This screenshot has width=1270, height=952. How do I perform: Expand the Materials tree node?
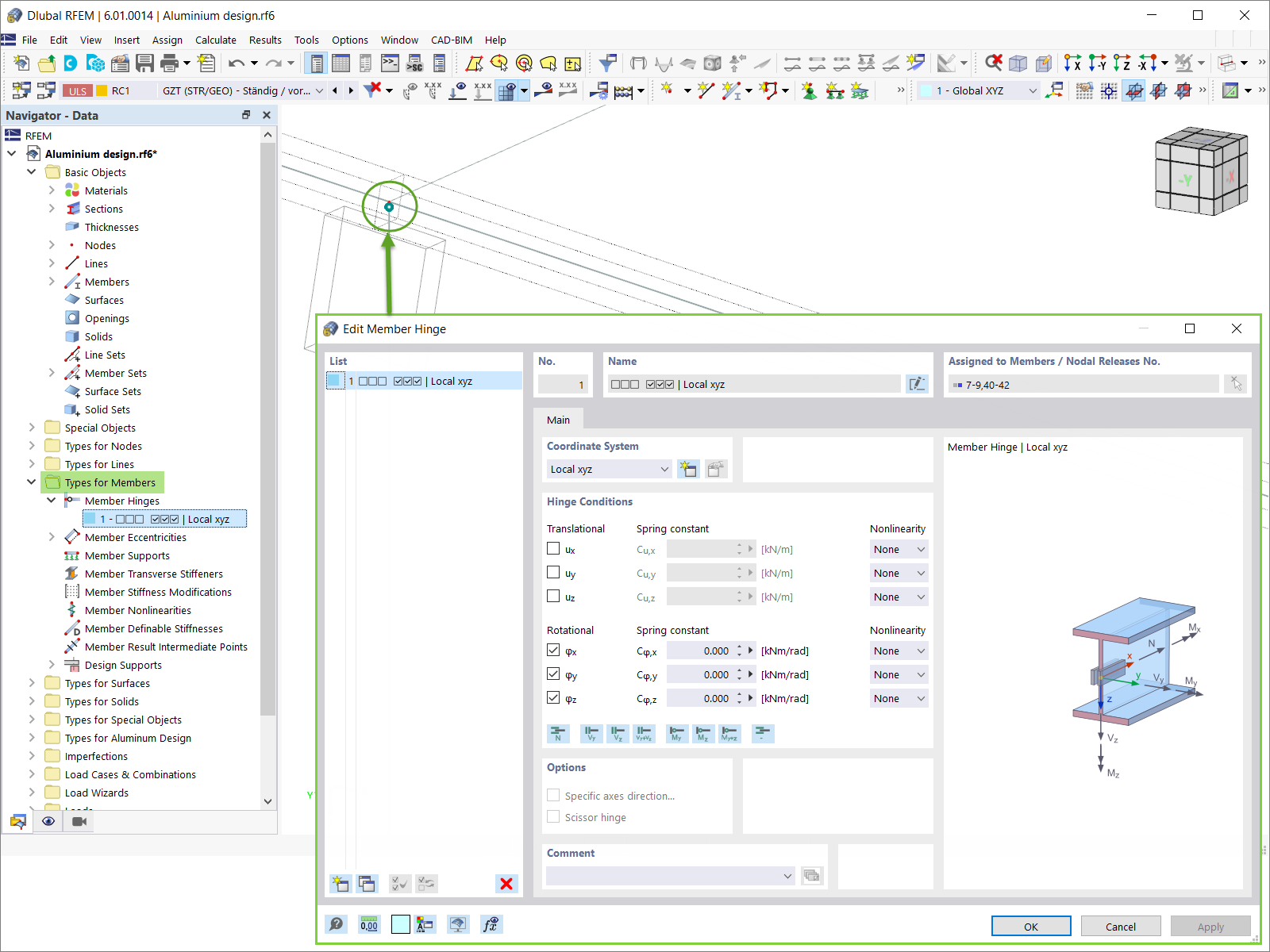click(52, 190)
